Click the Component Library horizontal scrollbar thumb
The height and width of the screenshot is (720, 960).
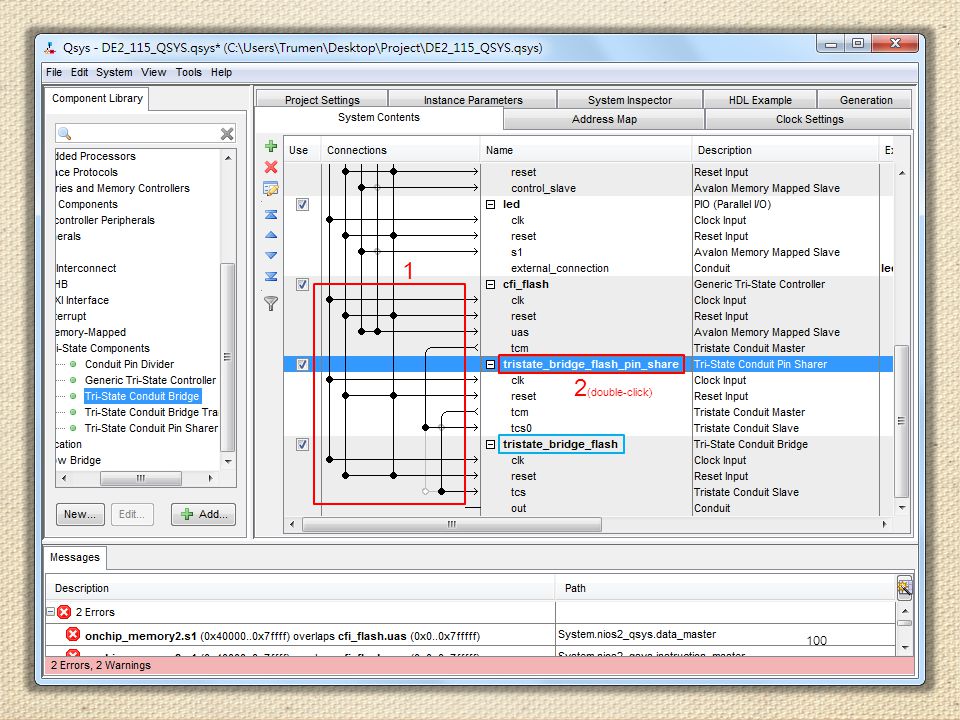click(141, 478)
